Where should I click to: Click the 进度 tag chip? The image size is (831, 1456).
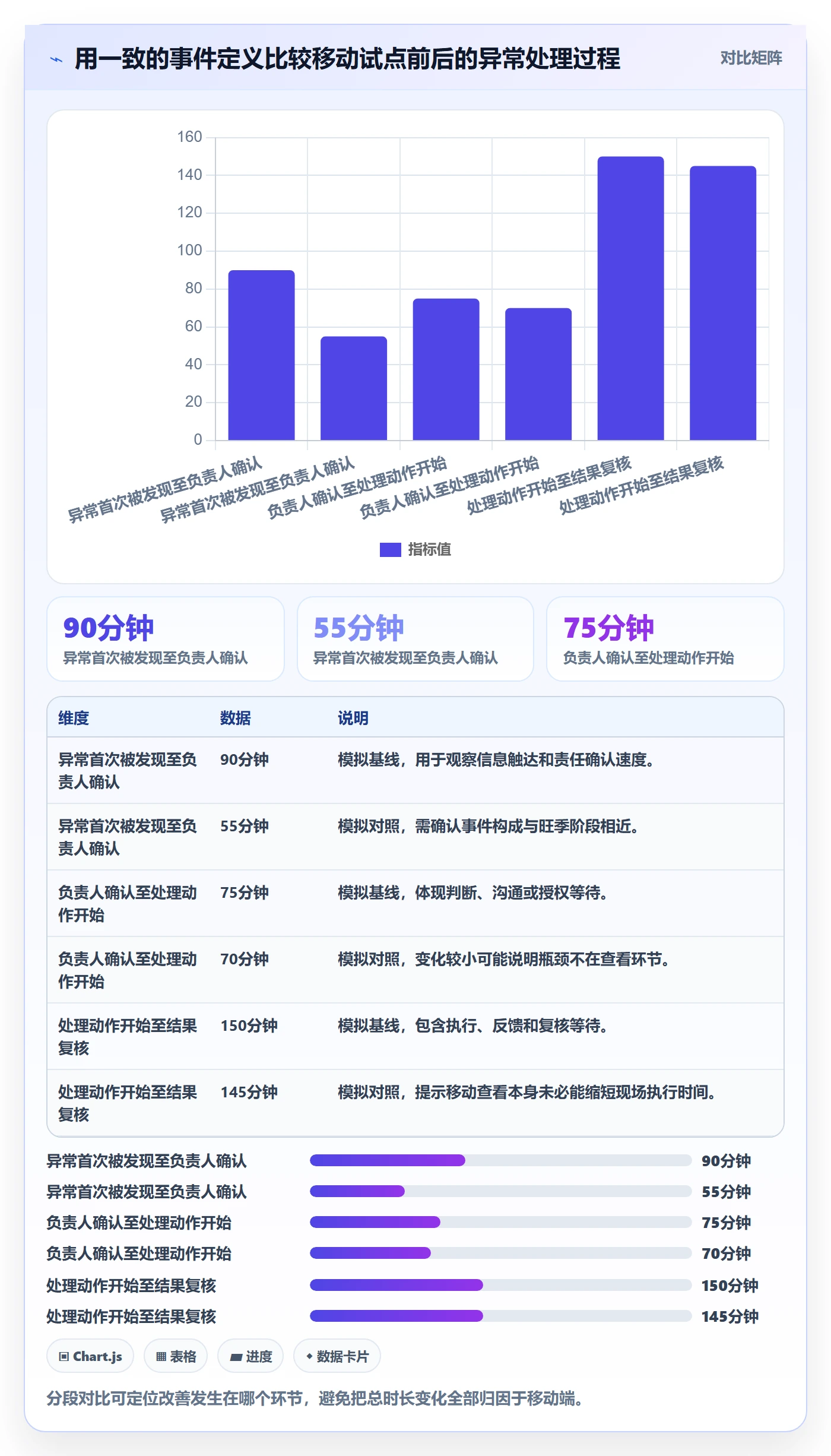[250, 1356]
